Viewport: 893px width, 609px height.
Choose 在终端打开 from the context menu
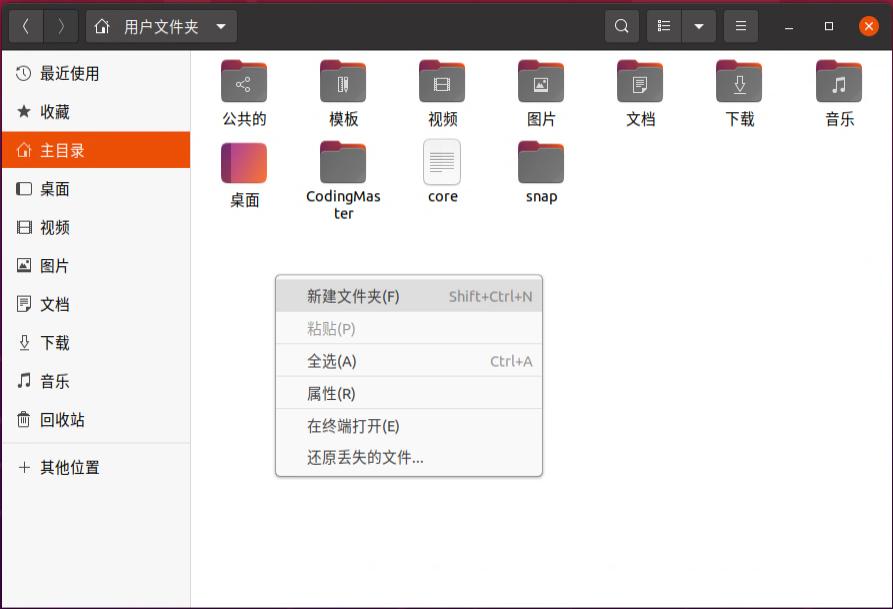[x=350, y=426]
